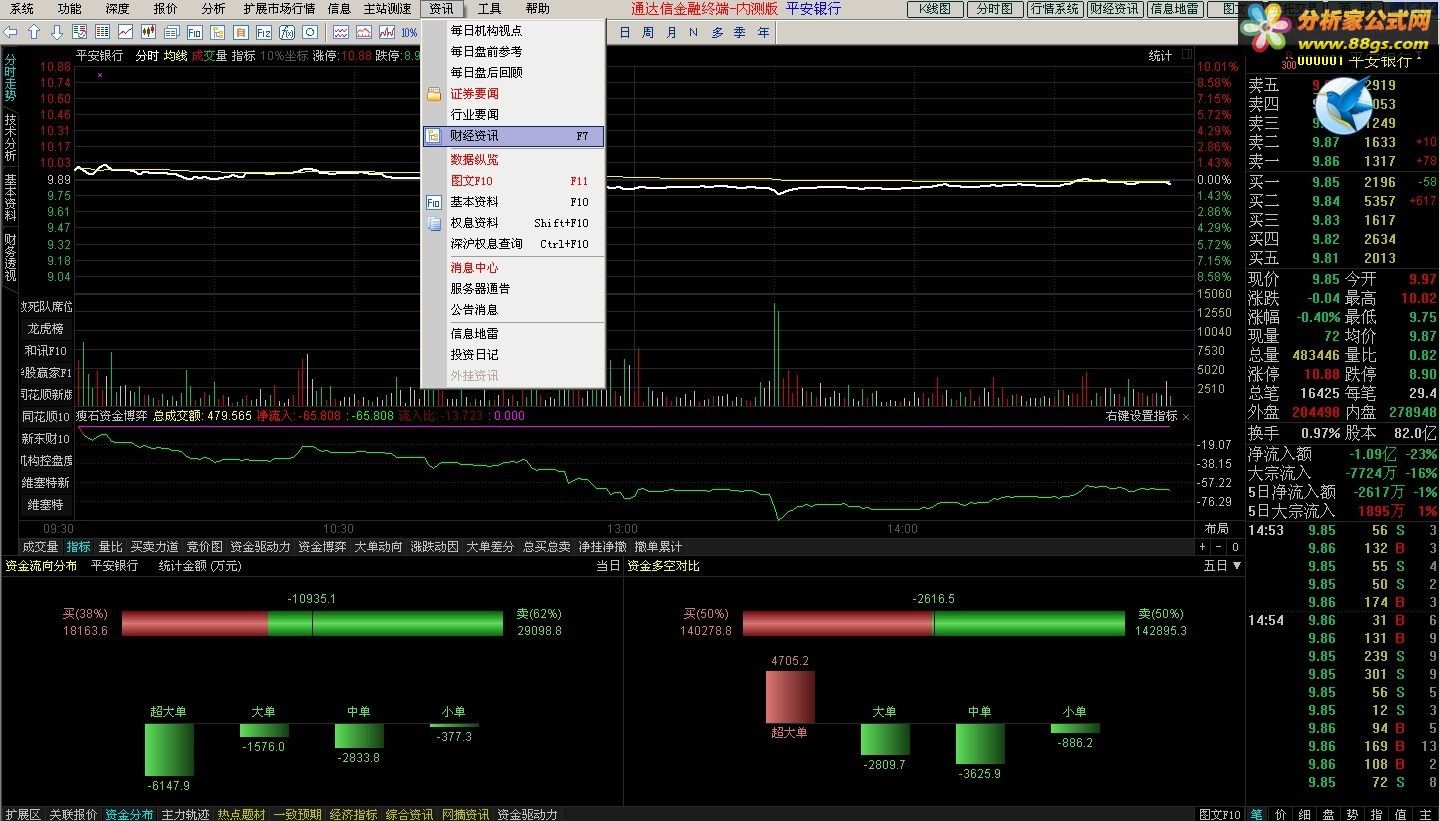Click the formula f(x) toolbar icon
1440x821 pixels.
(x=287, y=32)
